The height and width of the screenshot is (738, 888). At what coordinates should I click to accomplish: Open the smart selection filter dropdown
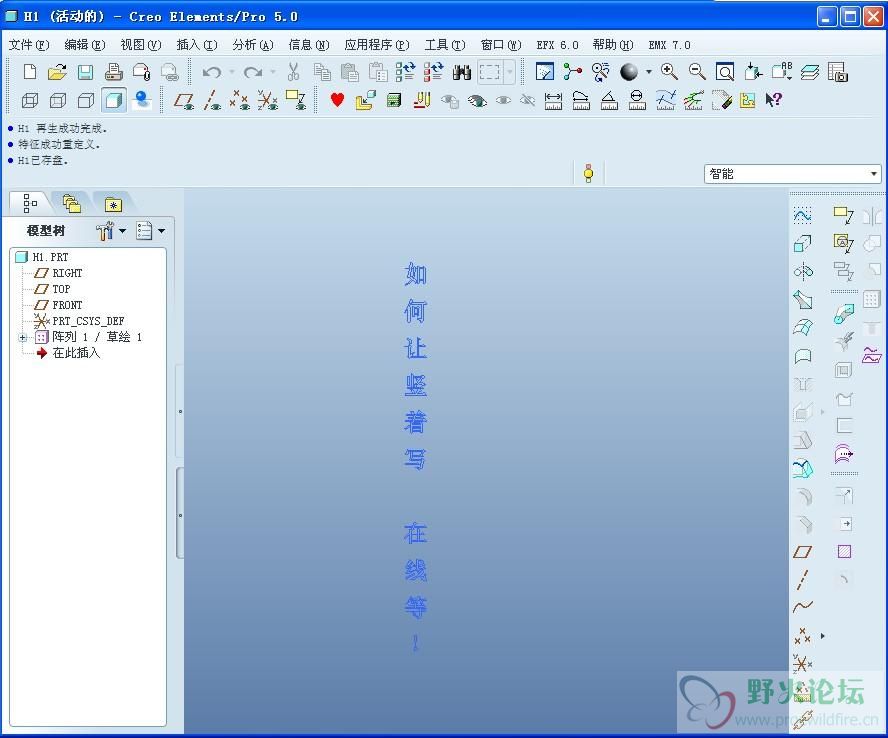tap(793, 174)
